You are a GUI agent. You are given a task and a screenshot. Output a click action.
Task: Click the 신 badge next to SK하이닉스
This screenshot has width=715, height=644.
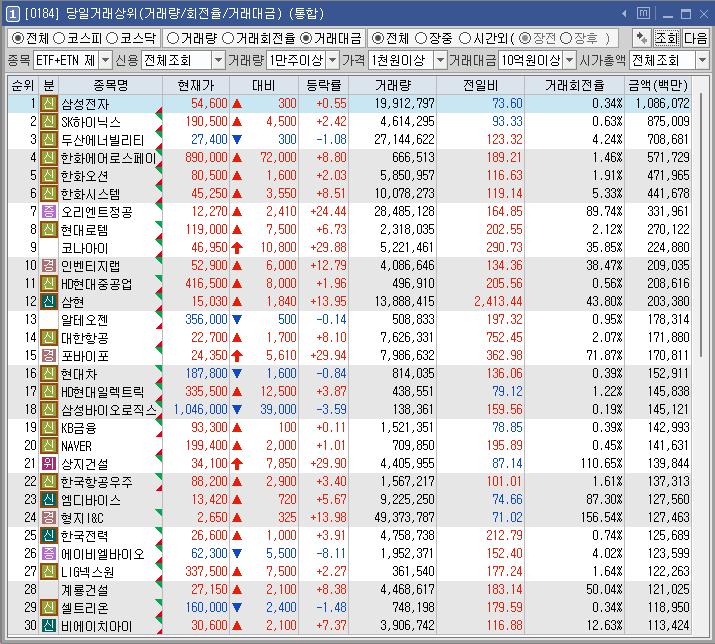49,122
